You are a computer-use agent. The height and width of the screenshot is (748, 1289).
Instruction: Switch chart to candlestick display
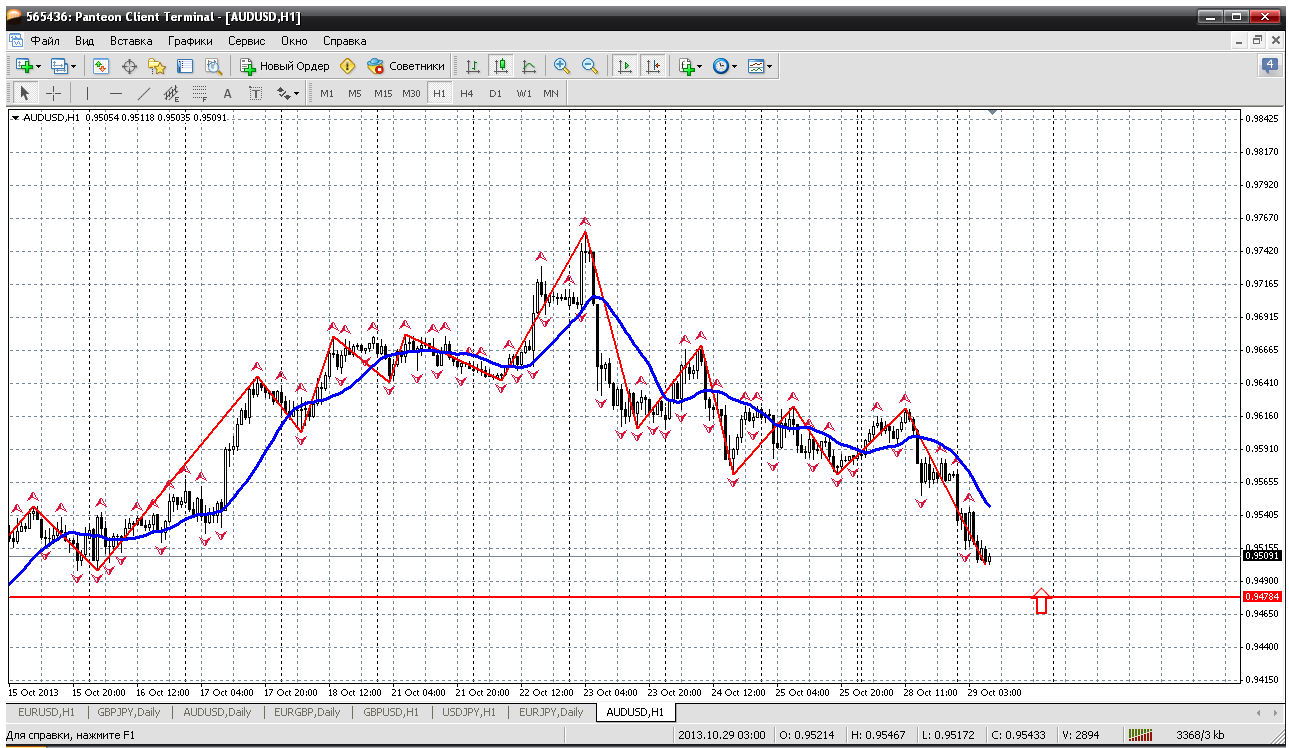[501, 66]
